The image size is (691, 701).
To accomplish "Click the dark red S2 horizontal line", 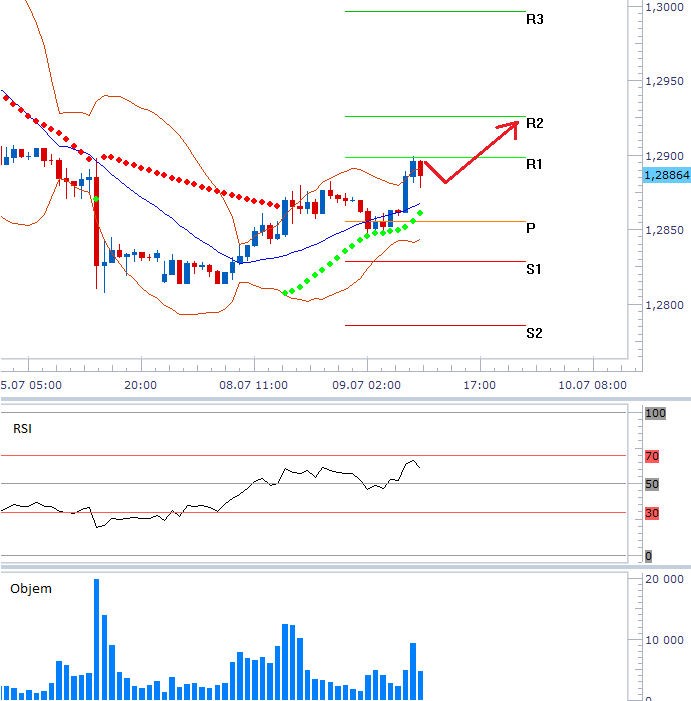I will 435,325.
